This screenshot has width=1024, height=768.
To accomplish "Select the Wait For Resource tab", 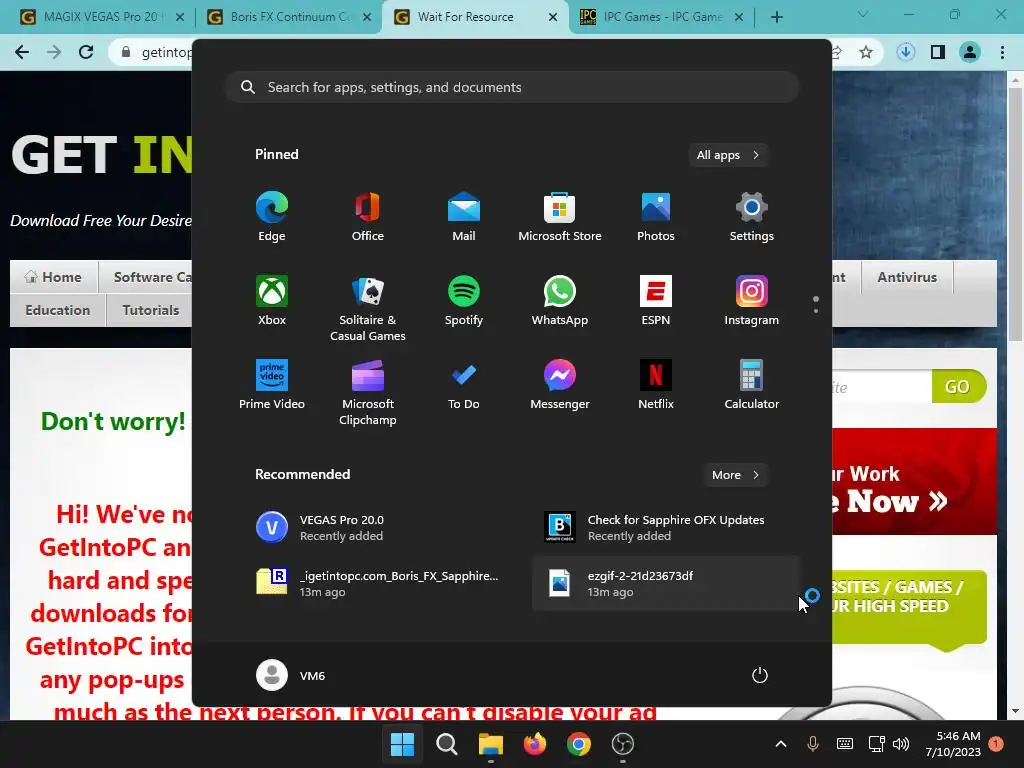I will tap(475, 17).
